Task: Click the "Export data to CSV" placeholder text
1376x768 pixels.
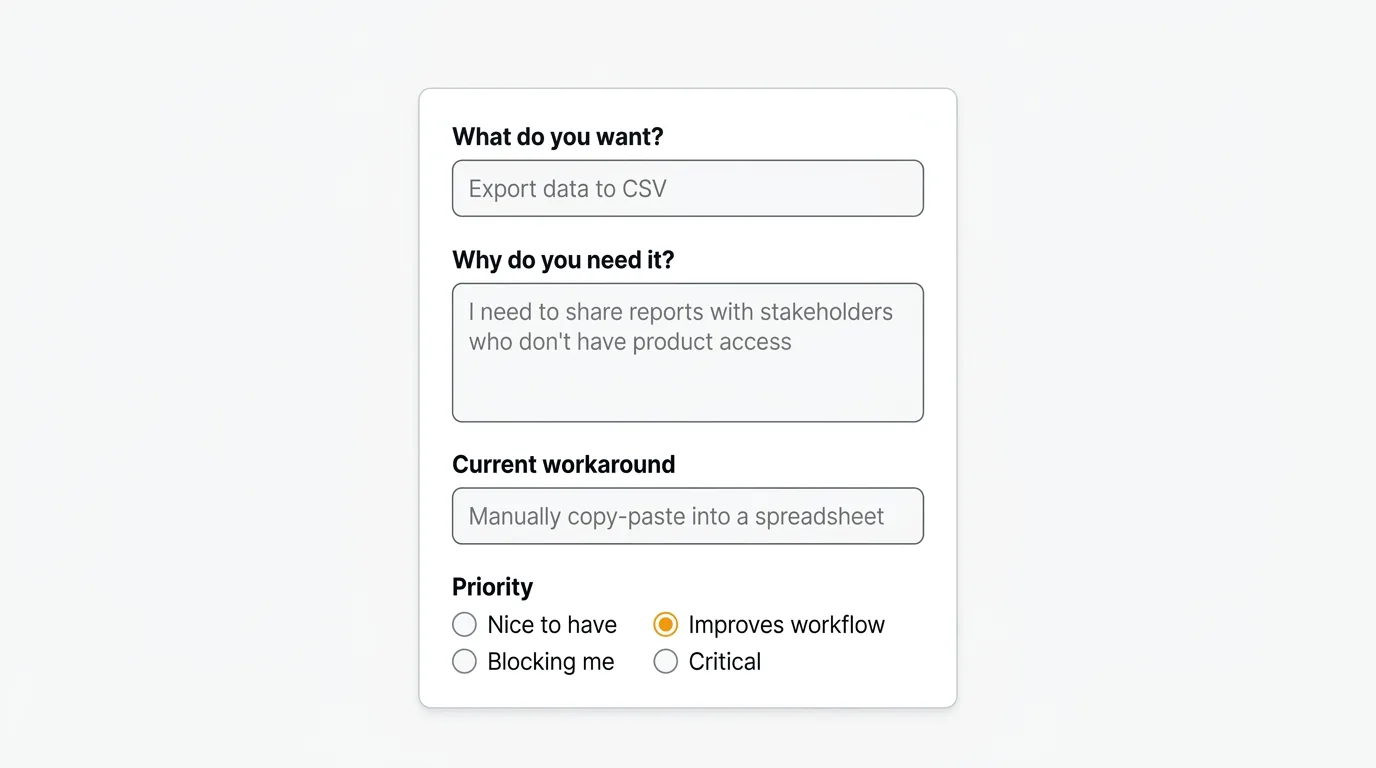Action: [567, 189]
